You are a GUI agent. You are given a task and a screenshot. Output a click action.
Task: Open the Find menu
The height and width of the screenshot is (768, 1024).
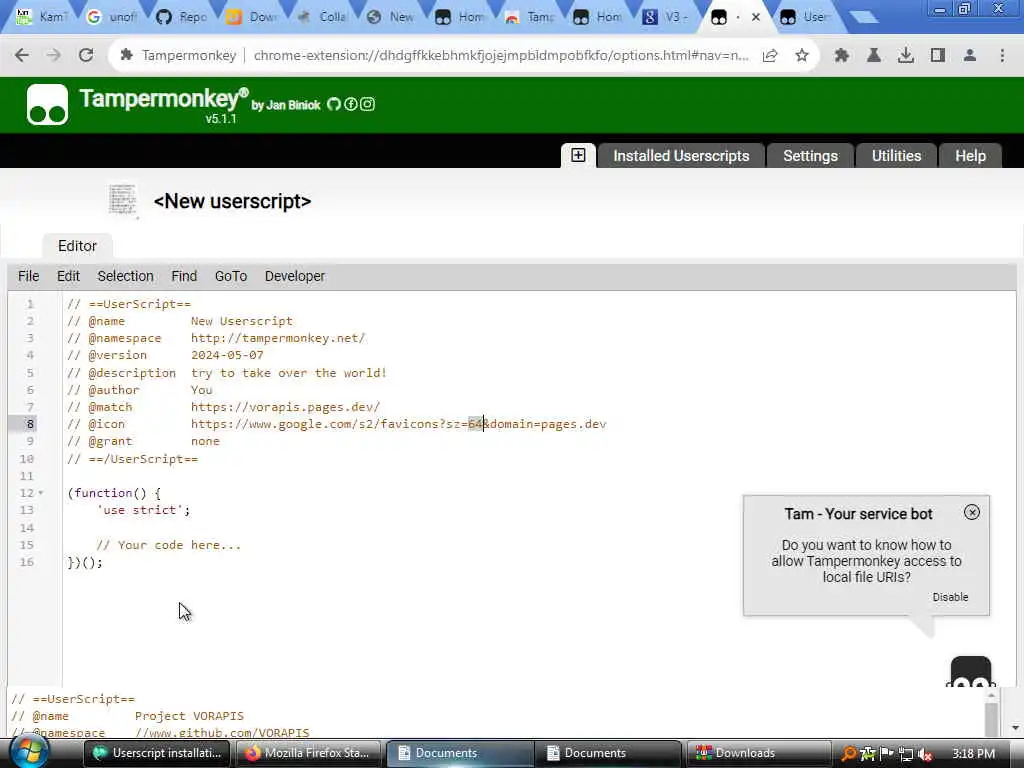tap(184, 276)
